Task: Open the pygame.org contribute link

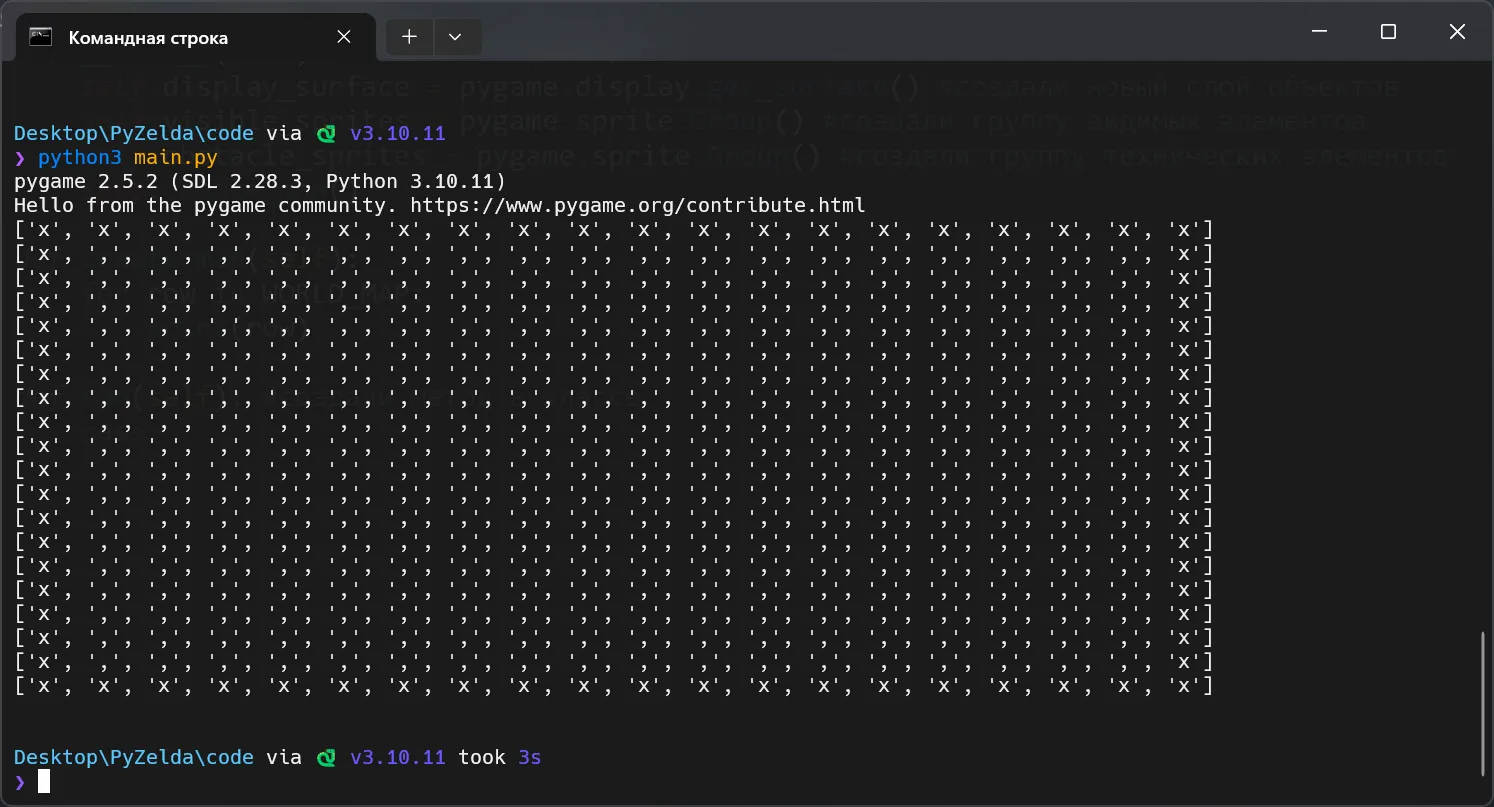Action: (638, 206)
